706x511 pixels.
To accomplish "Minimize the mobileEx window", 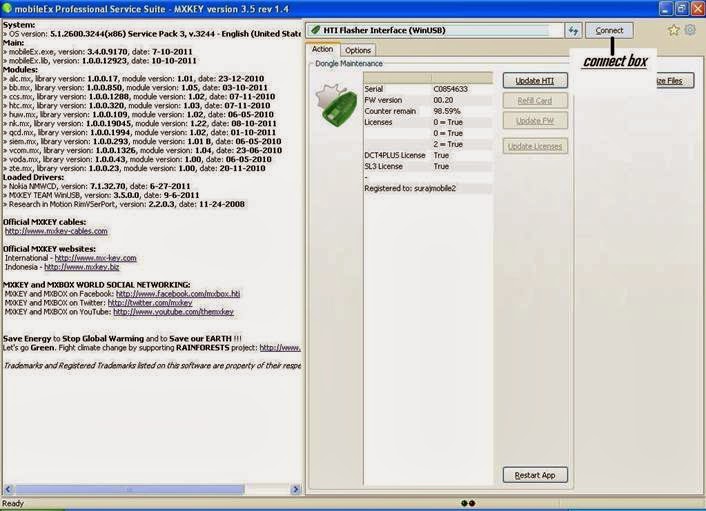I will click(x=666, y=8).
